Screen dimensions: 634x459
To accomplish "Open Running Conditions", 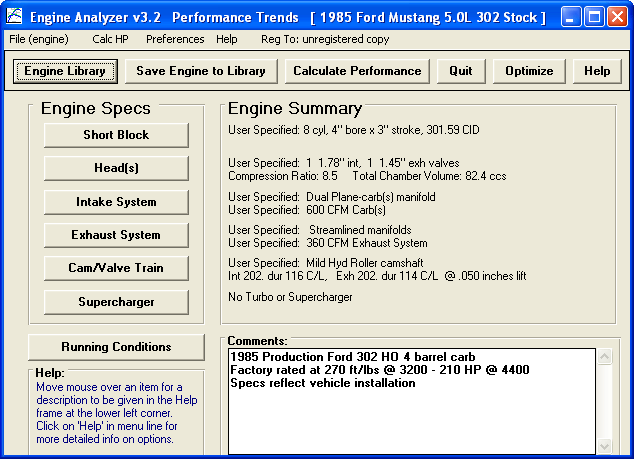I will tap(116, 347).
